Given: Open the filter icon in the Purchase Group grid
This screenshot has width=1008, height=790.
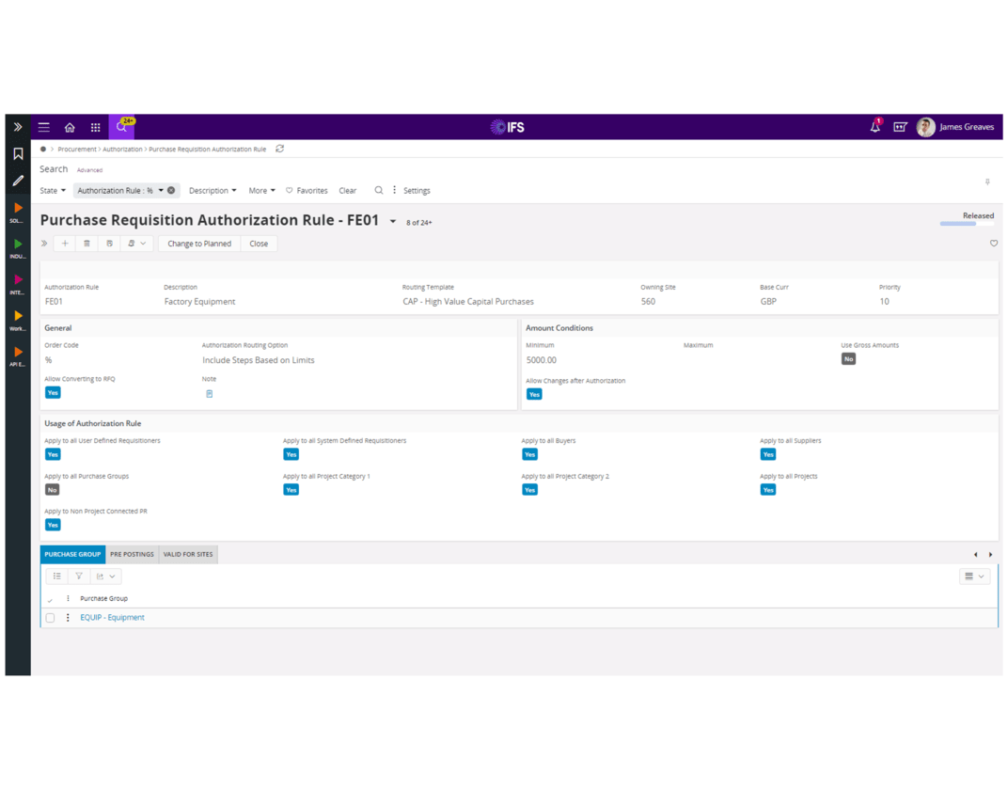Looking at the screenshot, I should point(80,576).
